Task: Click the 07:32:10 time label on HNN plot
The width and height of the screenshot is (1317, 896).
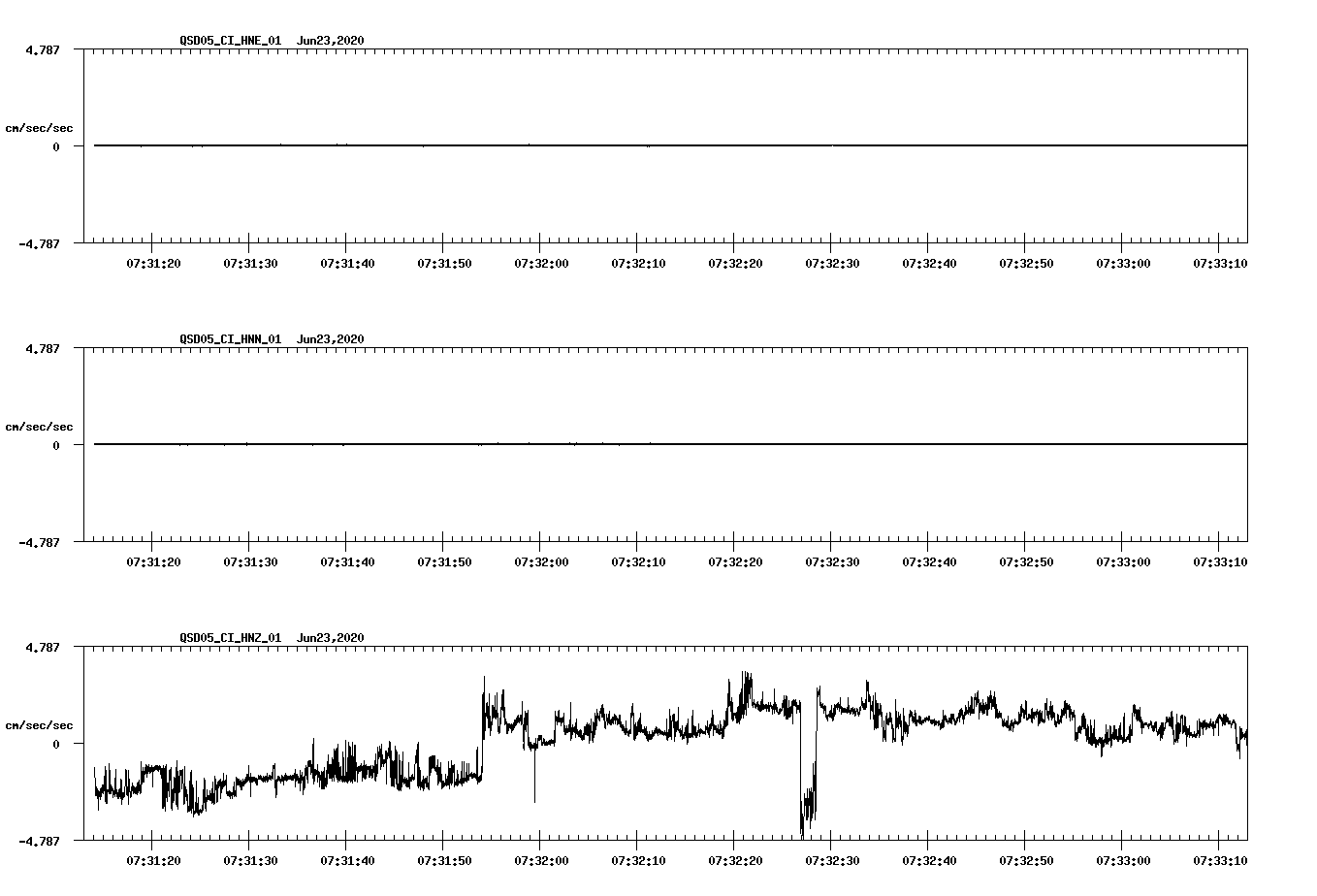Action: click(638, 561)
